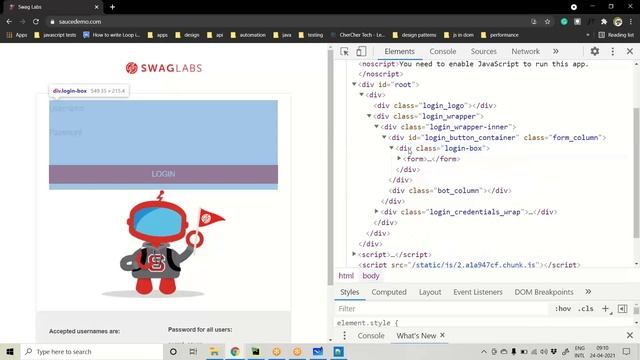The width and height of the screenshot is (640, 360).
Task: Open the drawer three-dot menu
Action: click(x=344, y=336)
